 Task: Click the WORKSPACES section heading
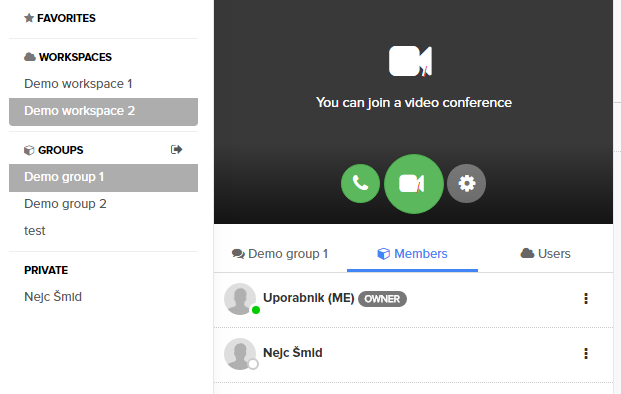pos(75,57)
